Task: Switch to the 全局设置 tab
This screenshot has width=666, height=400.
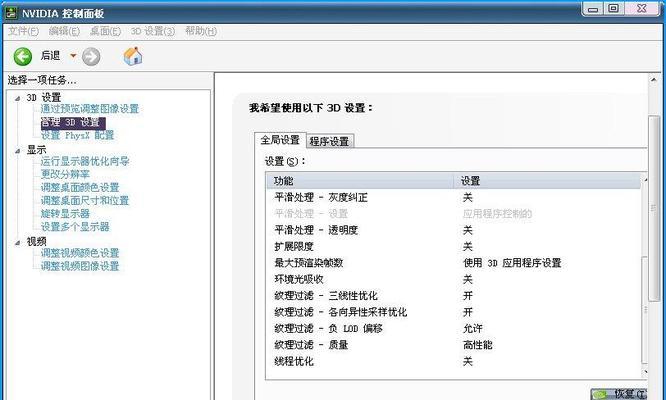Action: pyautogui.click(x=280, y=140)
